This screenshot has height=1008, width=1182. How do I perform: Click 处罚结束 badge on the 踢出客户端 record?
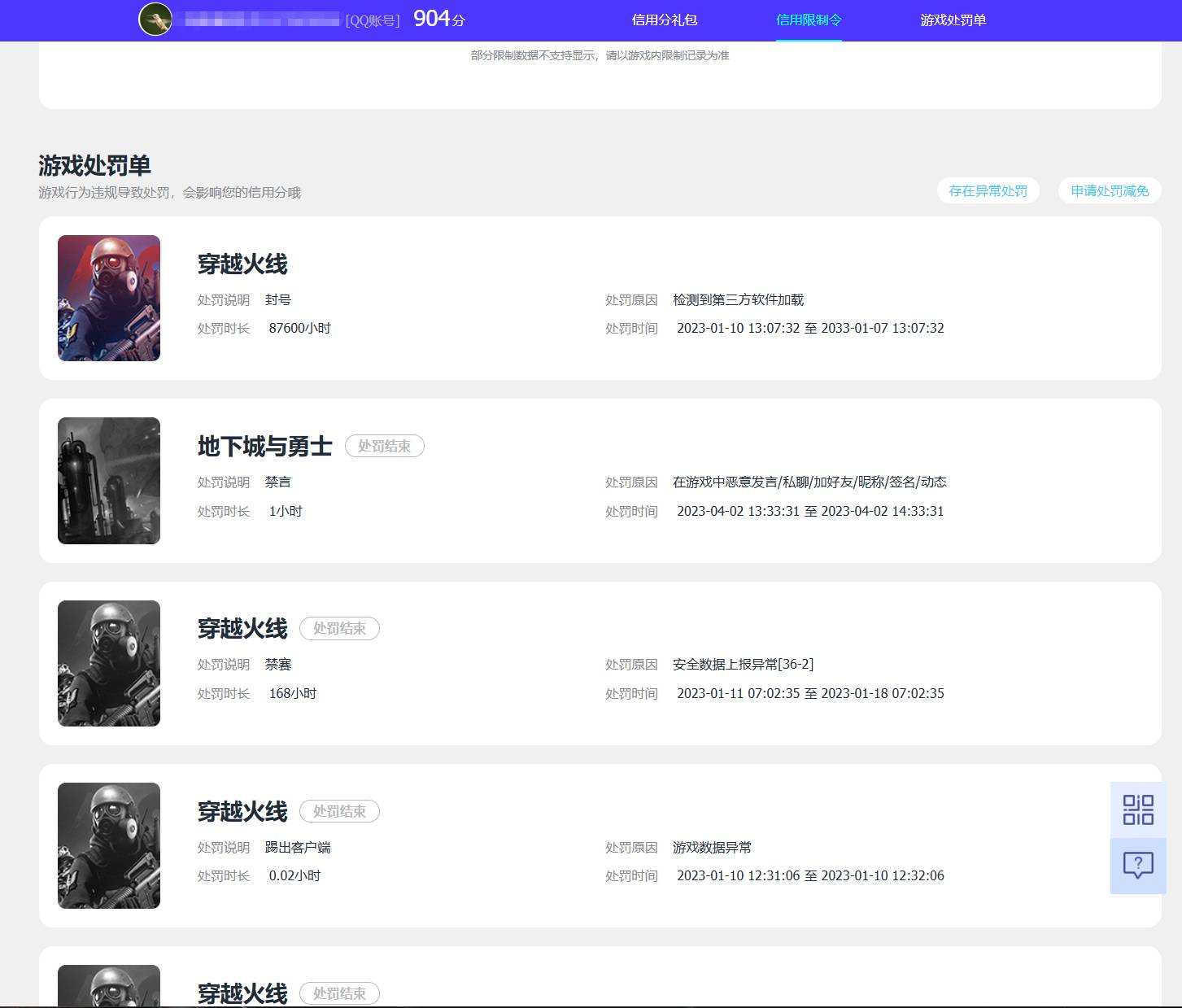pos(340,811)
